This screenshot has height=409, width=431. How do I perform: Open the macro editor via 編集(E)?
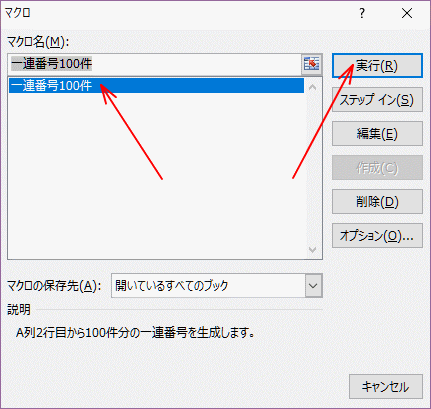[x=377, y=134]
